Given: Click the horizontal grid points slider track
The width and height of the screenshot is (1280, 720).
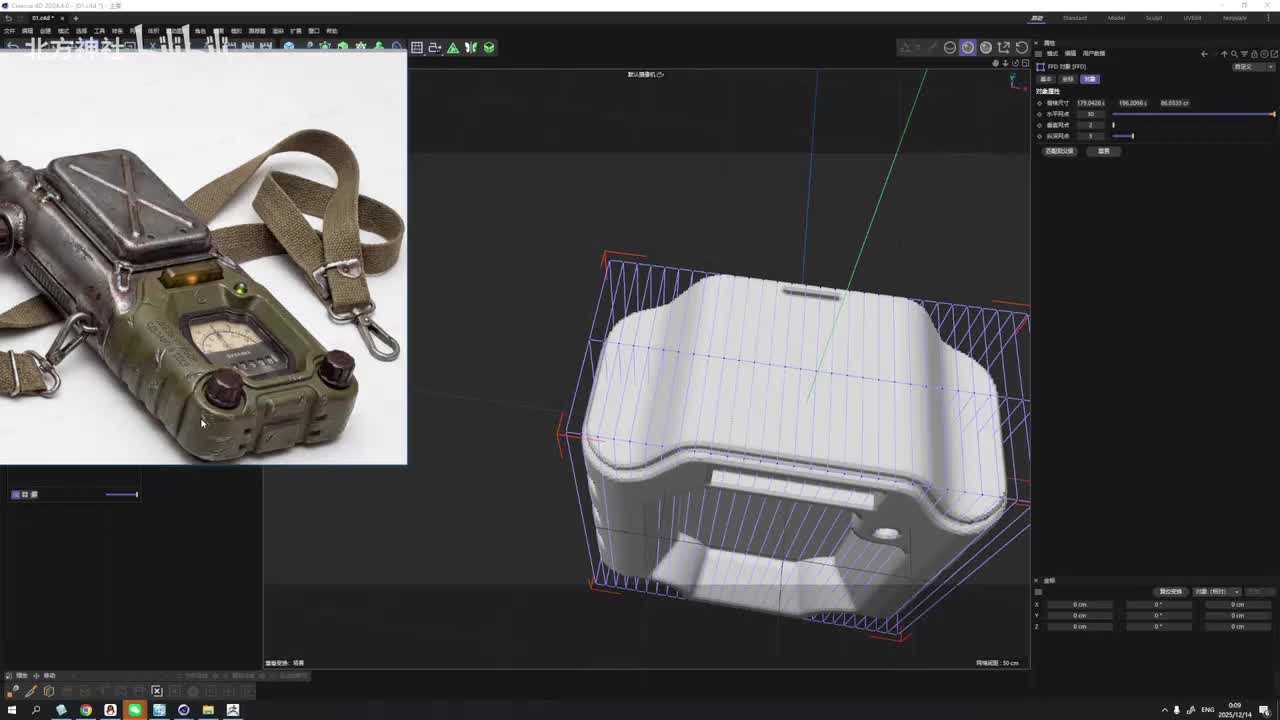Looking at the screenshot, I should point(1192,114).
